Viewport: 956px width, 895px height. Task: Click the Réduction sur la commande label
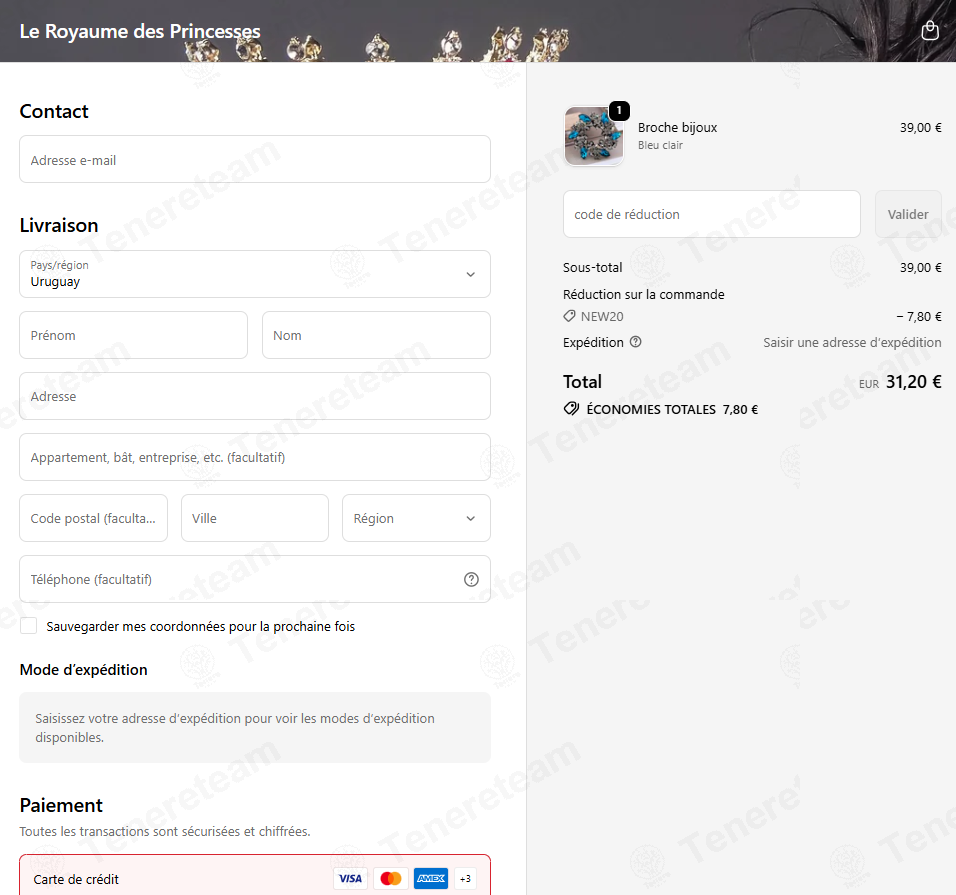pyautogui.click(x=643, y=294)
